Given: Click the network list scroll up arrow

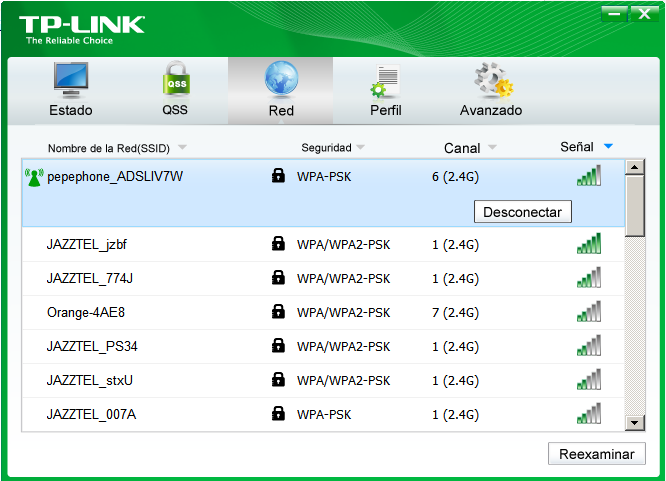Looking at the screenshot, I should [x=635, y=167].
